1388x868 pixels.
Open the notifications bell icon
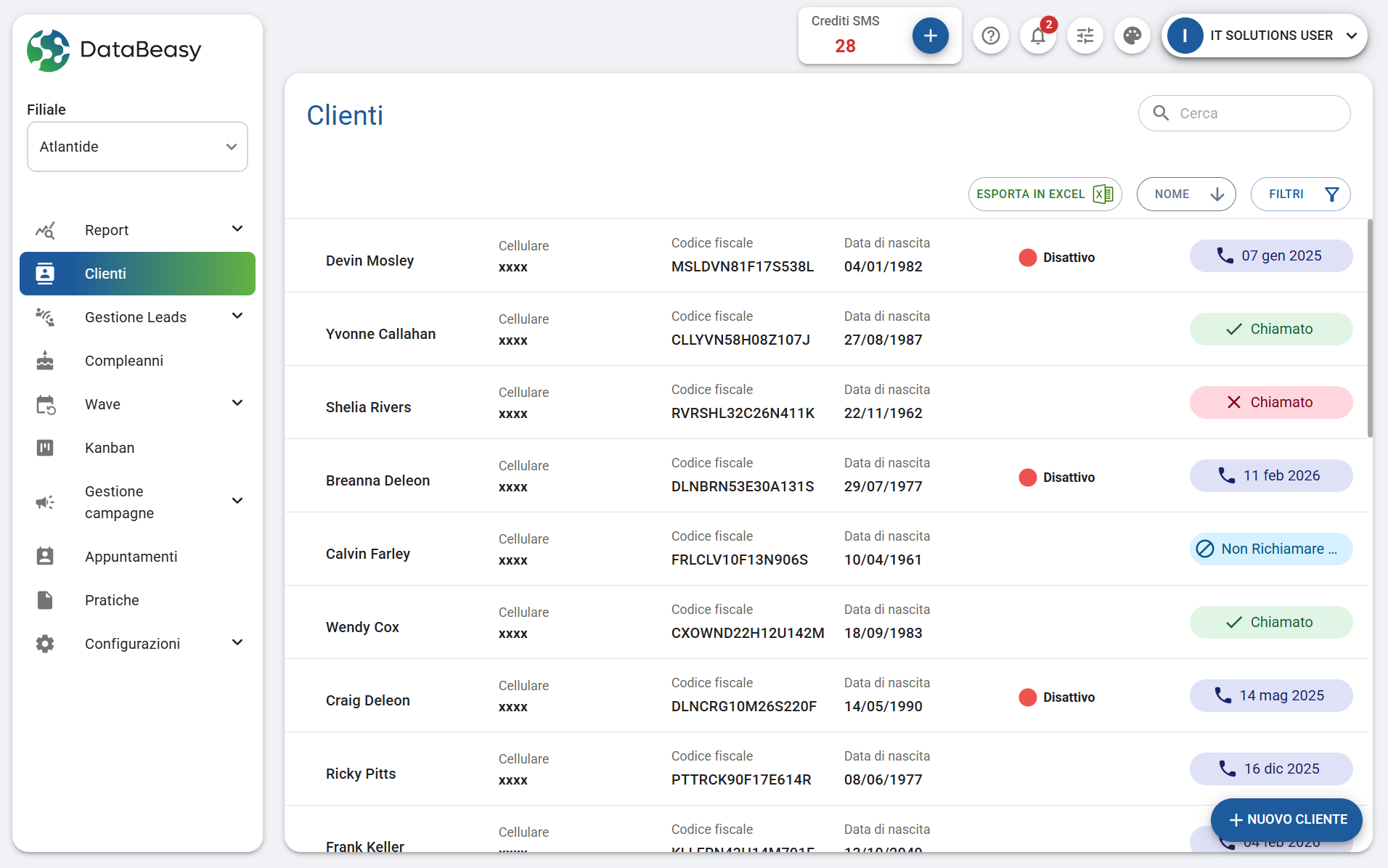[1037, 36]
